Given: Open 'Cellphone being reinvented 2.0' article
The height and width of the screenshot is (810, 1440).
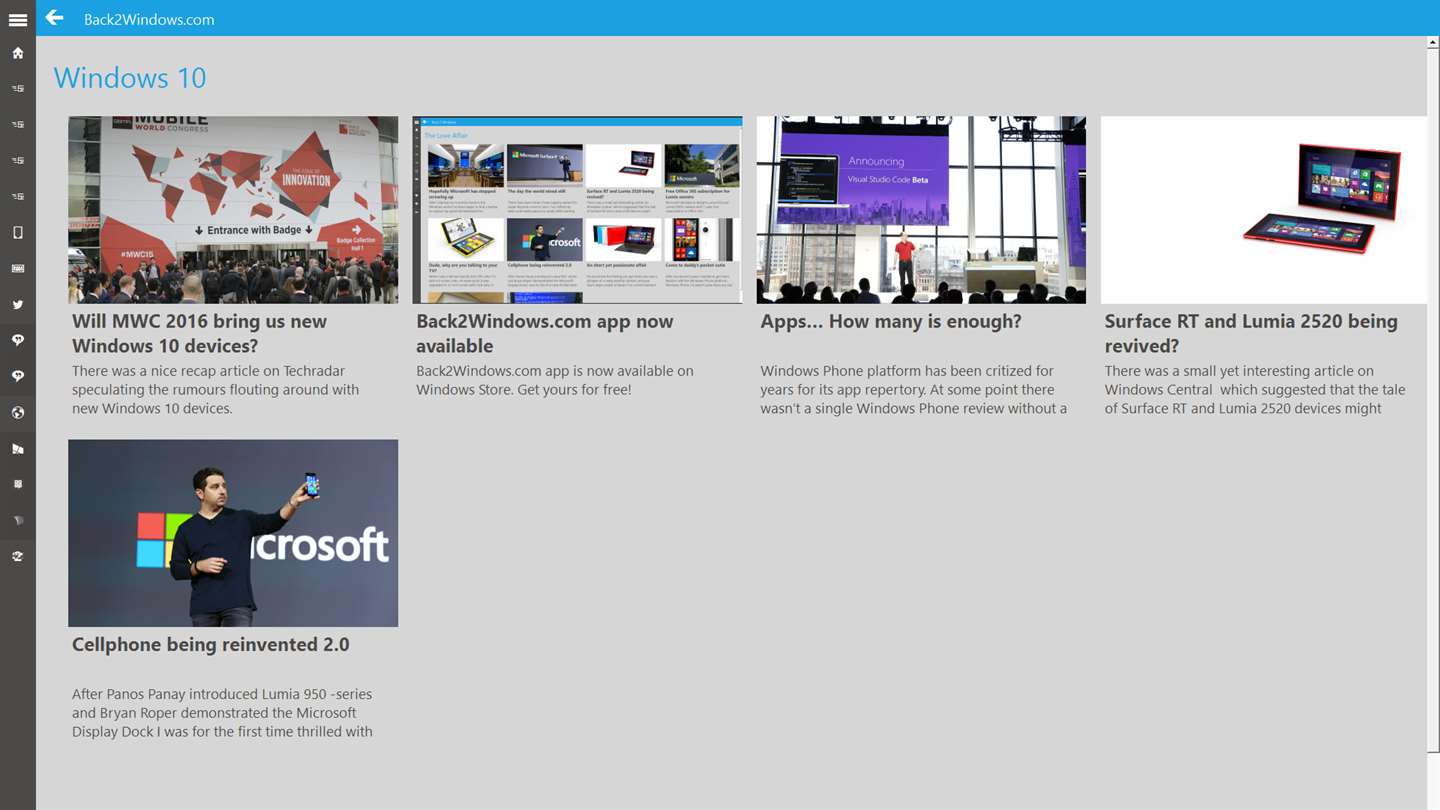Looking at the screenshot, I should (211, 645).
